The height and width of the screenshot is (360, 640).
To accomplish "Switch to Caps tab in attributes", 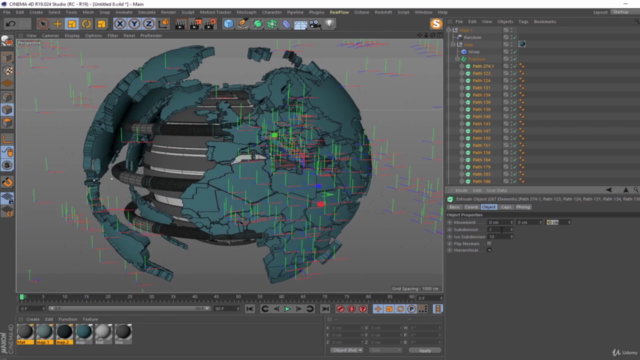I will tap(506, 207).
